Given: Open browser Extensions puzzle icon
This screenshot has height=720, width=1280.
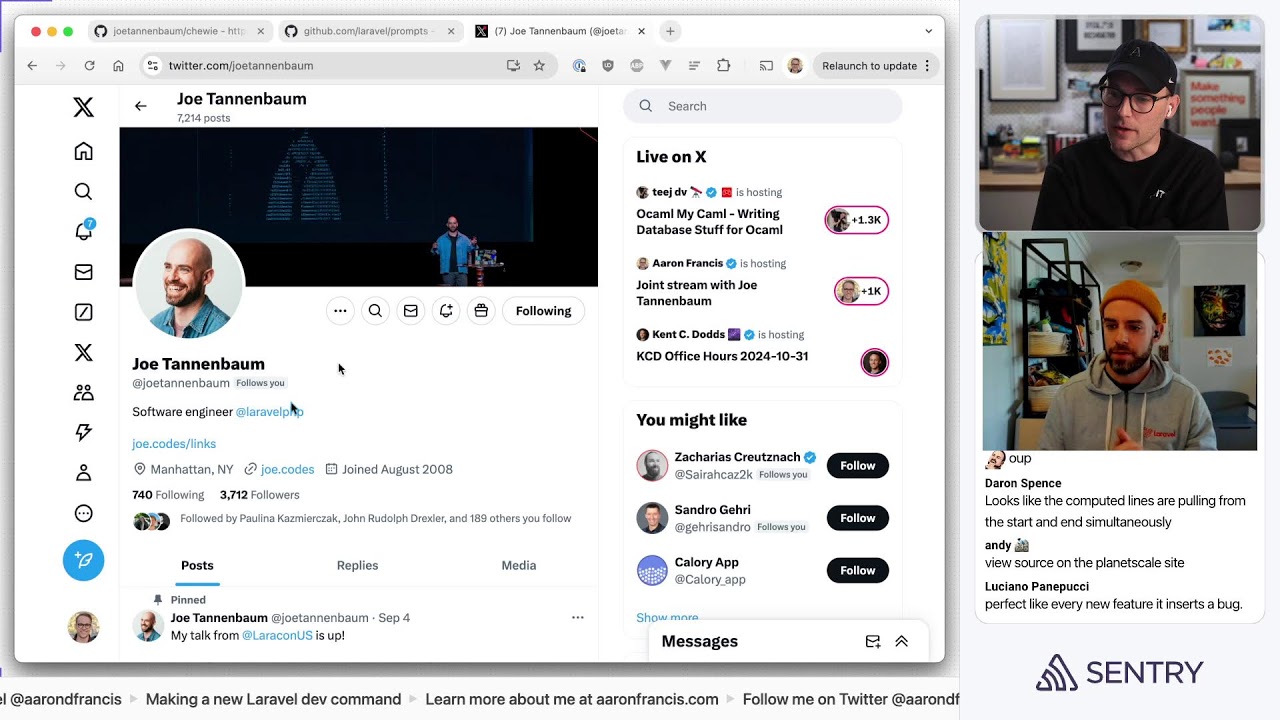Looking at the screenshot, I should tap(724, 66).
